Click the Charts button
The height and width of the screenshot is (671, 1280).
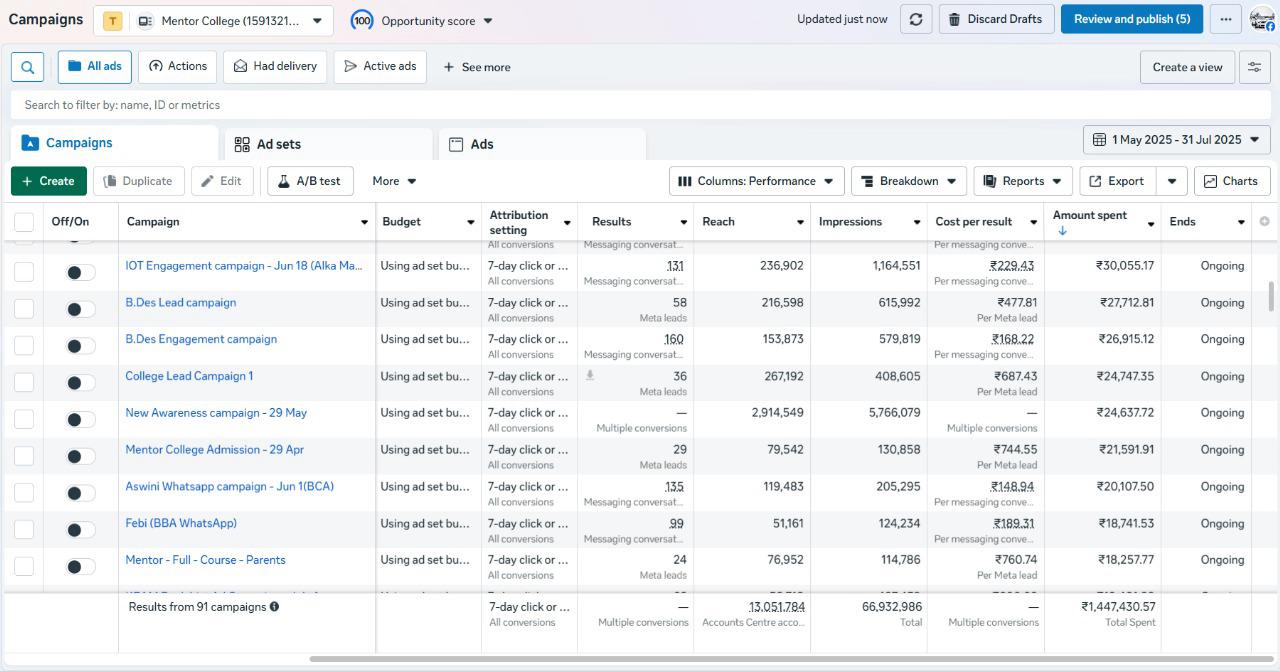[1232, 181]
